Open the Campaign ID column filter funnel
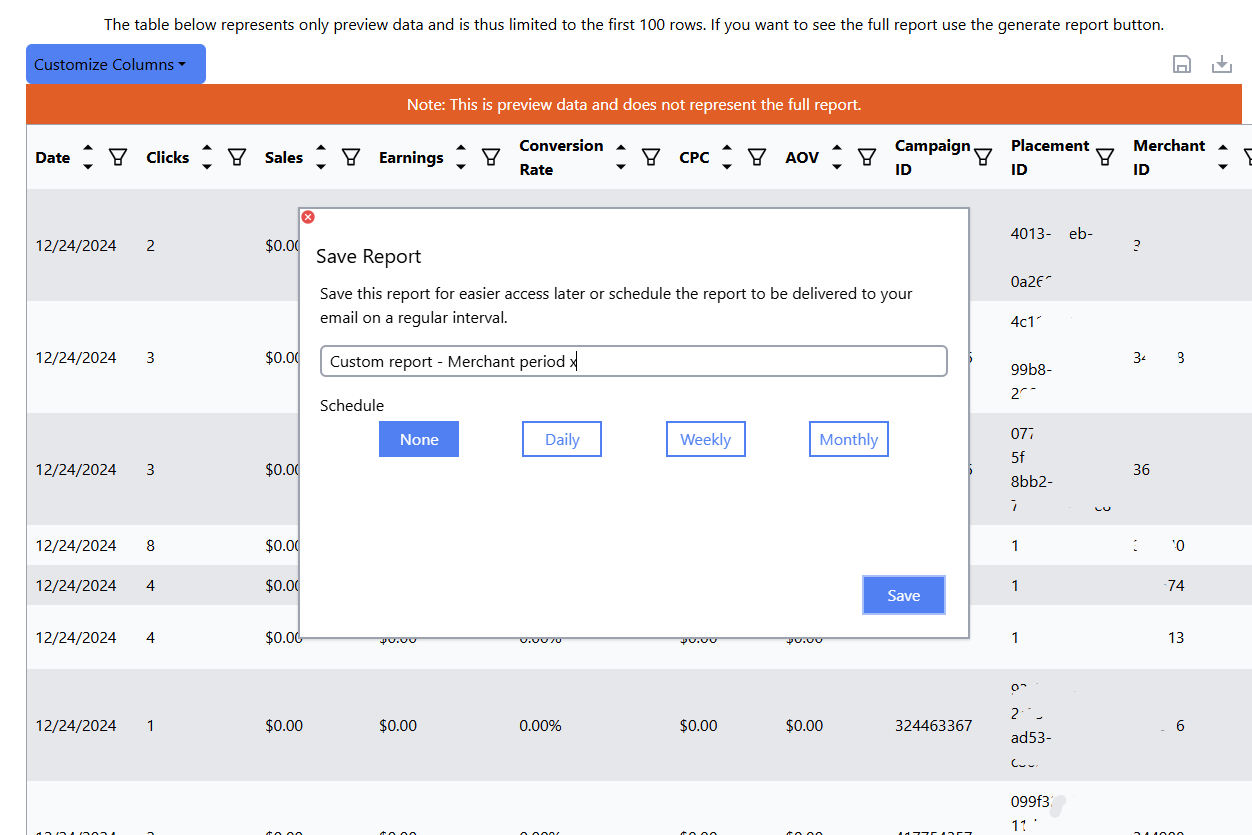The width and height of the screenshot is (1252, 835). point(983,157)
